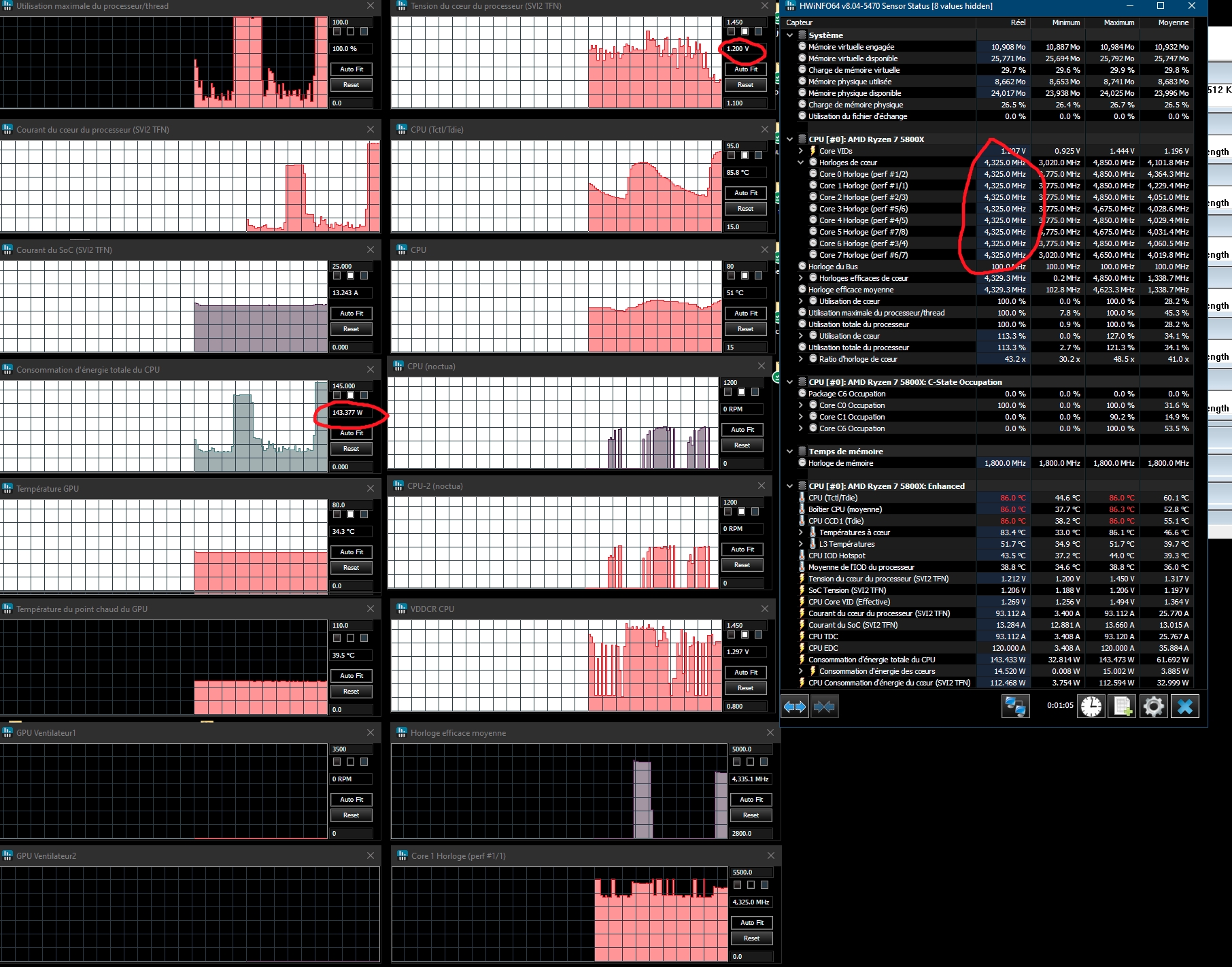The image size is (1232, 967).
Task: Click the collapse-columns inward arrows icon
Action: 824,707
